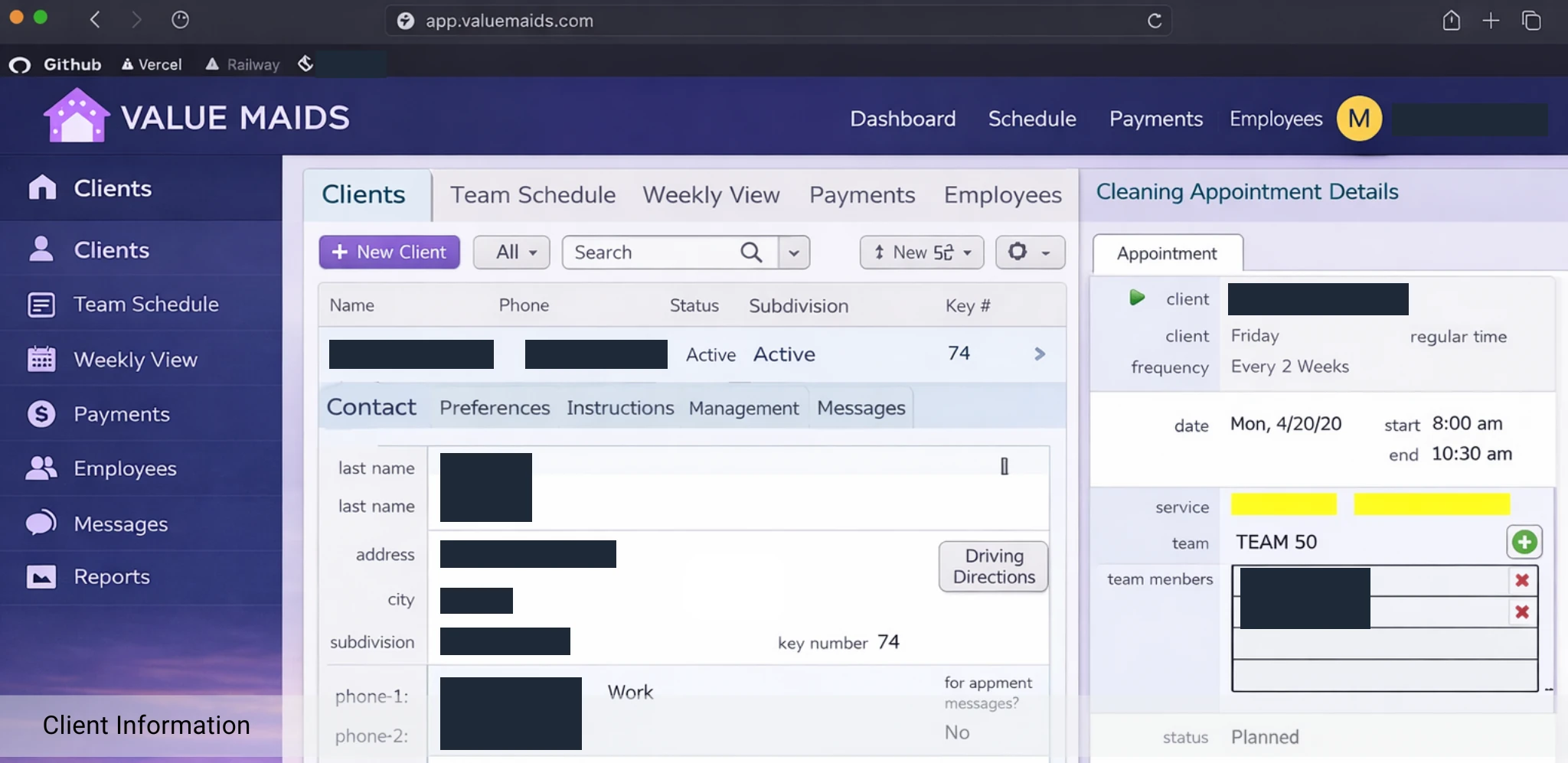This screenshot has height=763, width=1568.
Task: Click the 10:30 am end time
Action: coord(1472,454)
